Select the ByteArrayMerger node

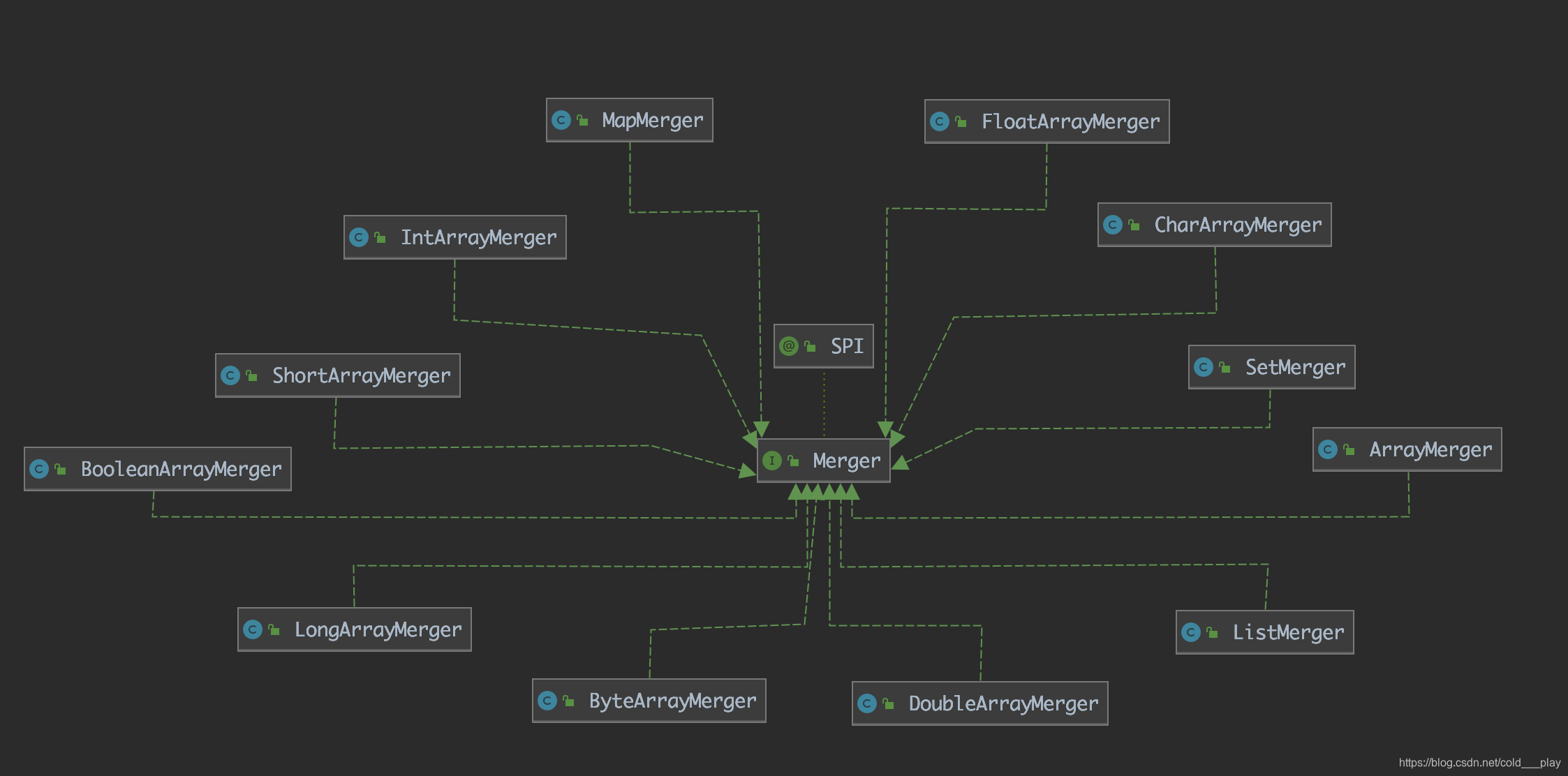click(x=672, y=701)
